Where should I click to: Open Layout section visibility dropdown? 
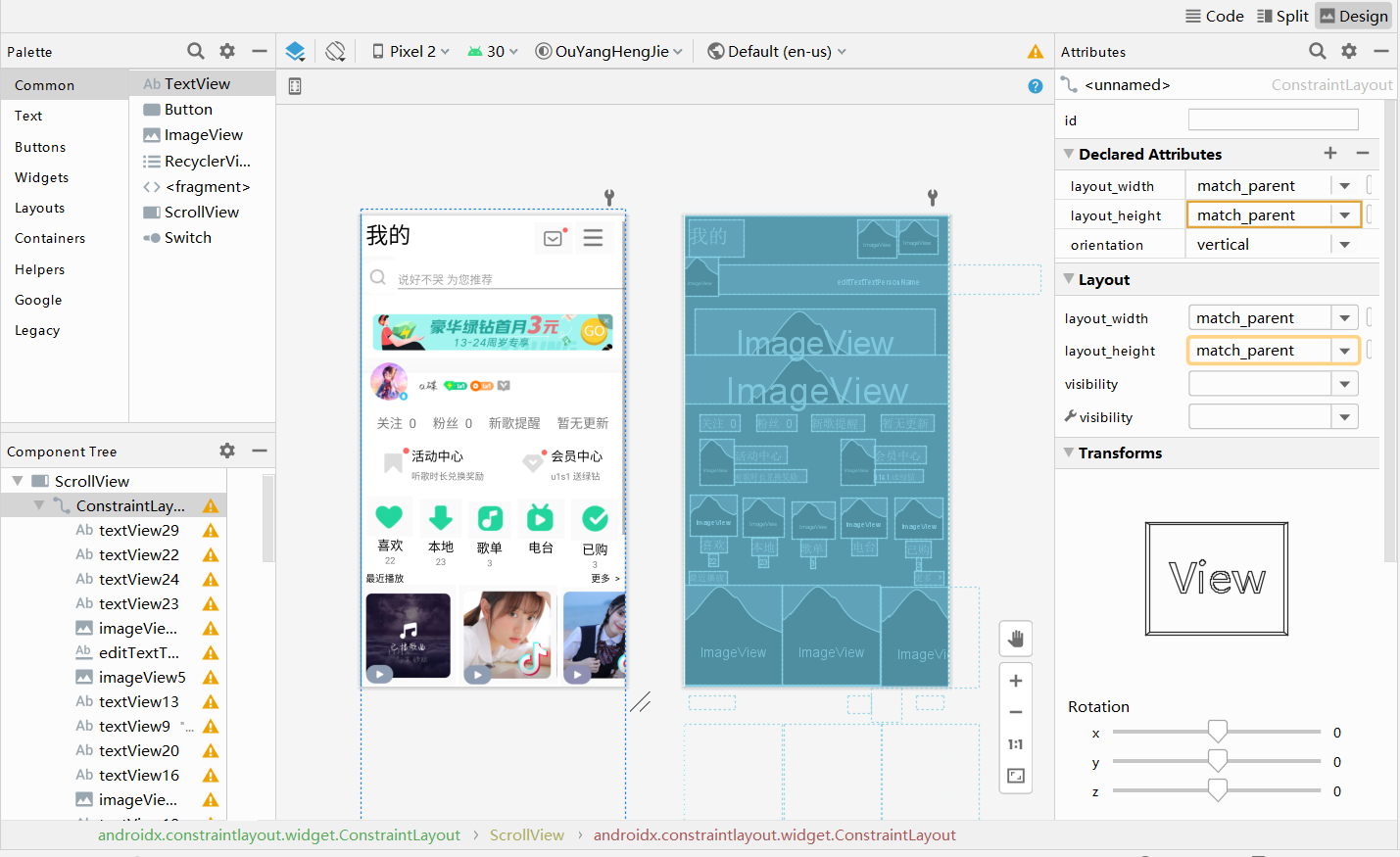point(1345,384)
